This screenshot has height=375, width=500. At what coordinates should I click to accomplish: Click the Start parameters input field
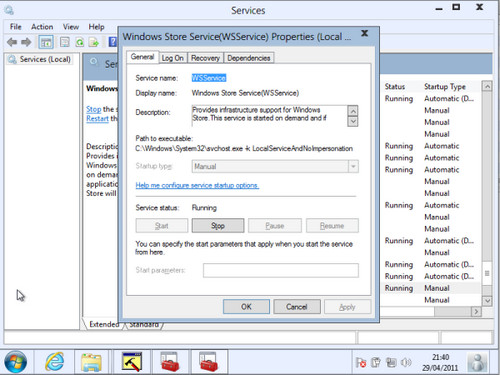[x=281, y=270]
